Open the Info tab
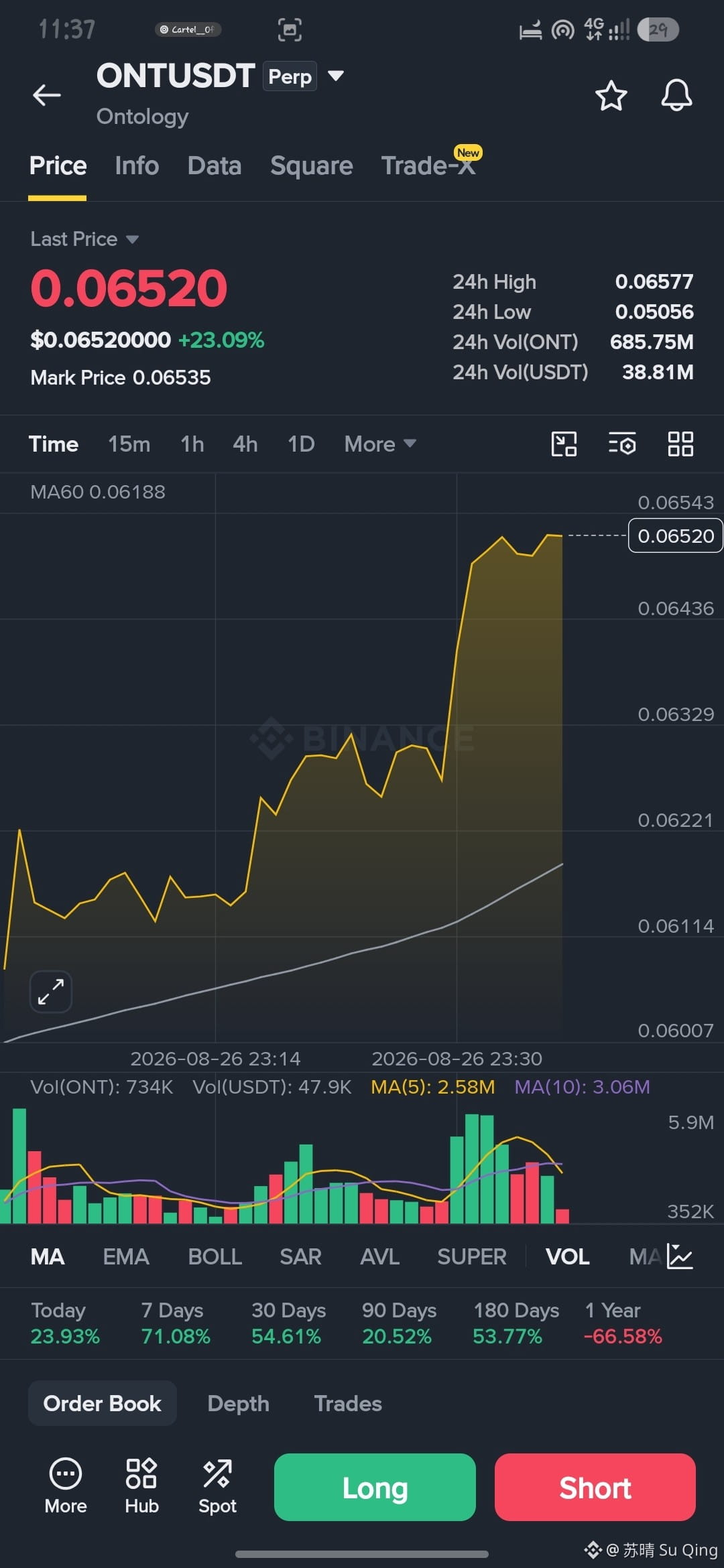 pos(137,166)
